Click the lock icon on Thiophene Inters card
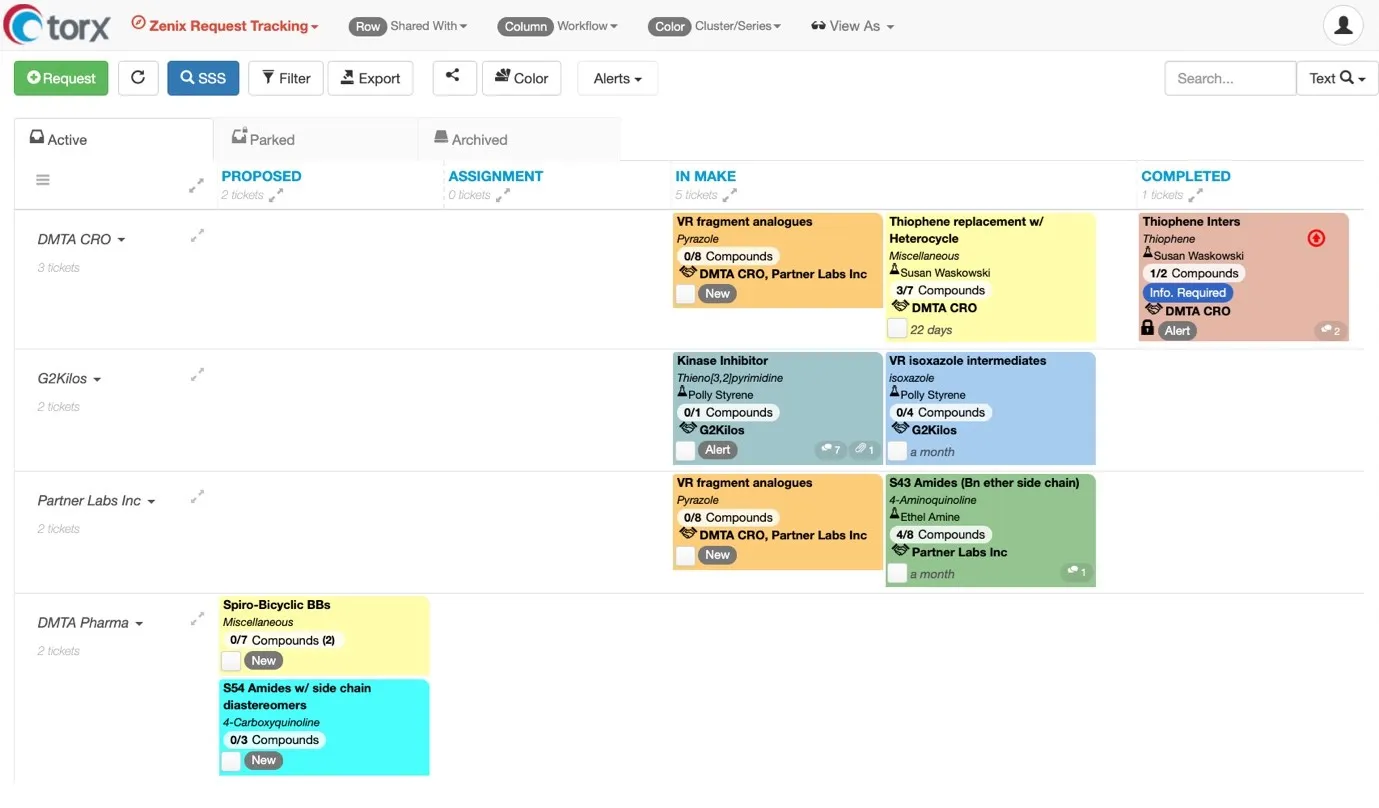1379x808 pixels. tap(1147, 328)
